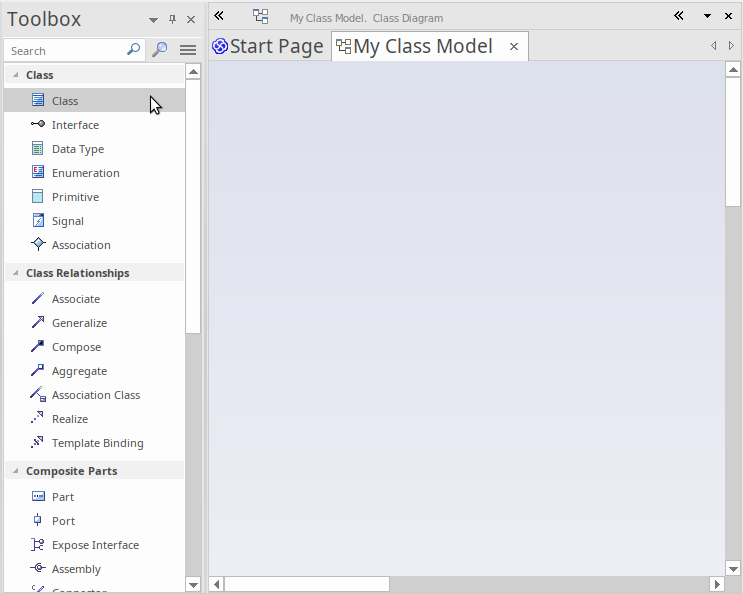The height and width of the screenshot is (594, 743).
Task: Collapse the Class toolbox section
Action: [15, 75]
